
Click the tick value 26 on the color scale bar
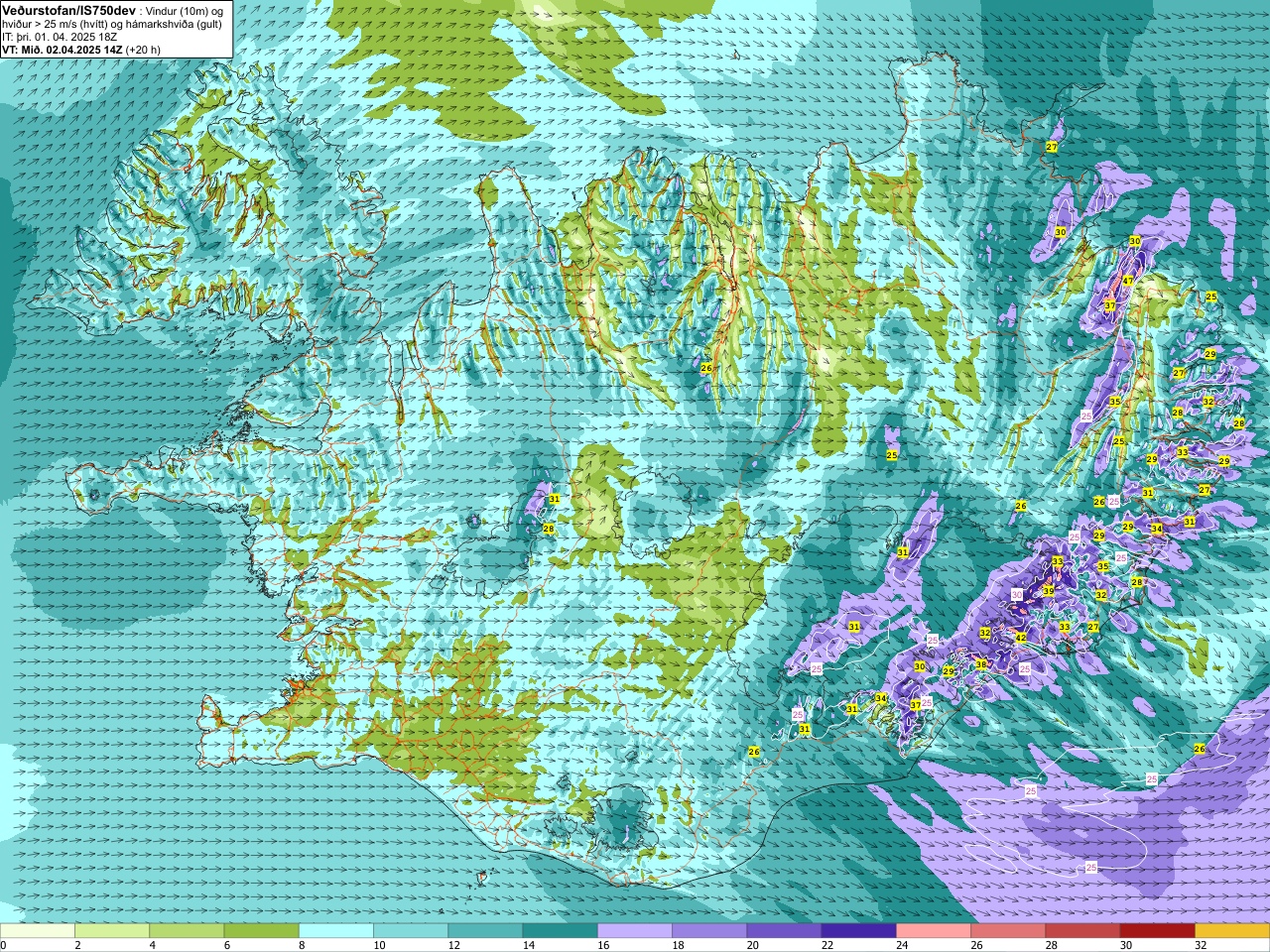976,945
